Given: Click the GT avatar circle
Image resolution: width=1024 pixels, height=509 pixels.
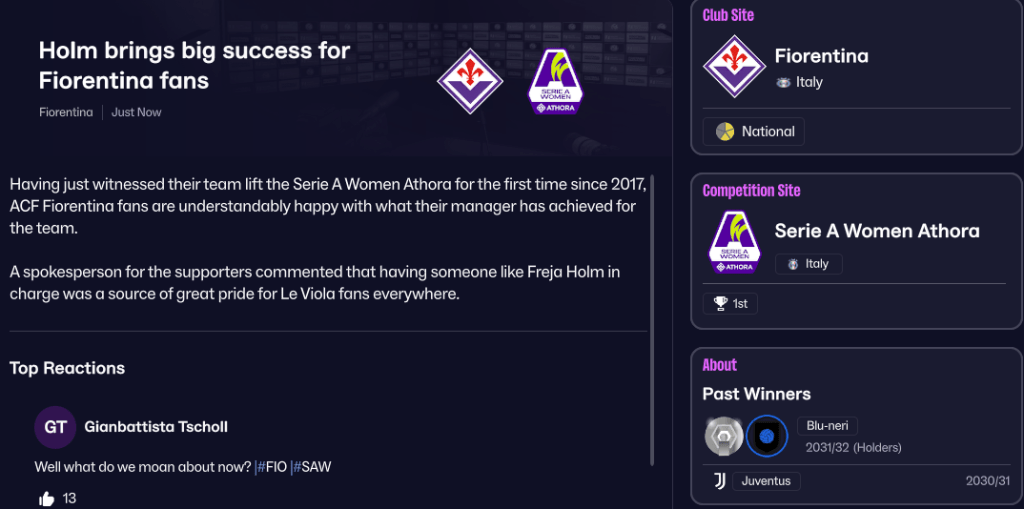Looking at the screenshot, I should [55, 427].
